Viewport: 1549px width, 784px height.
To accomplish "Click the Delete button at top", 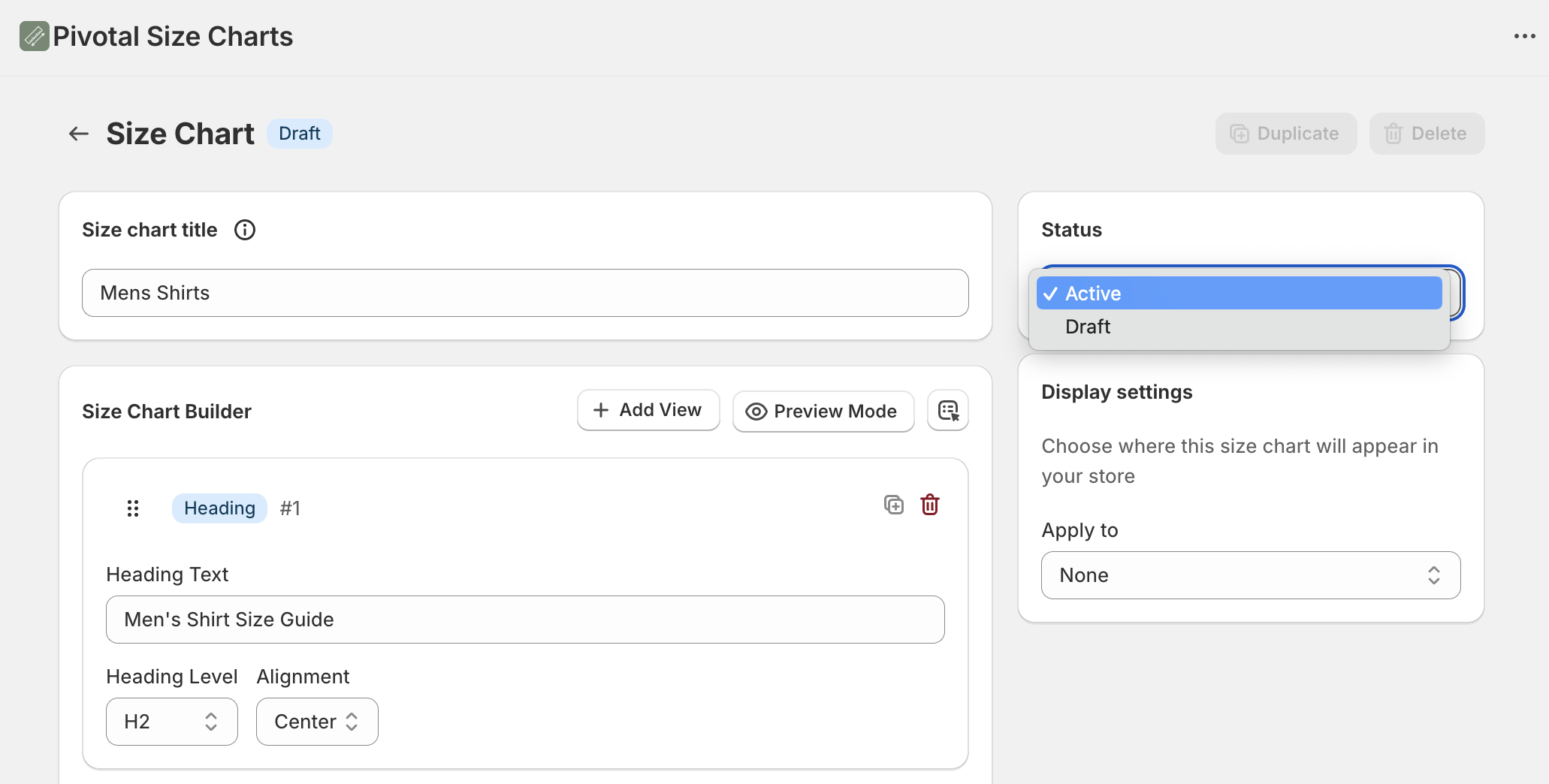I will 1427,134.
